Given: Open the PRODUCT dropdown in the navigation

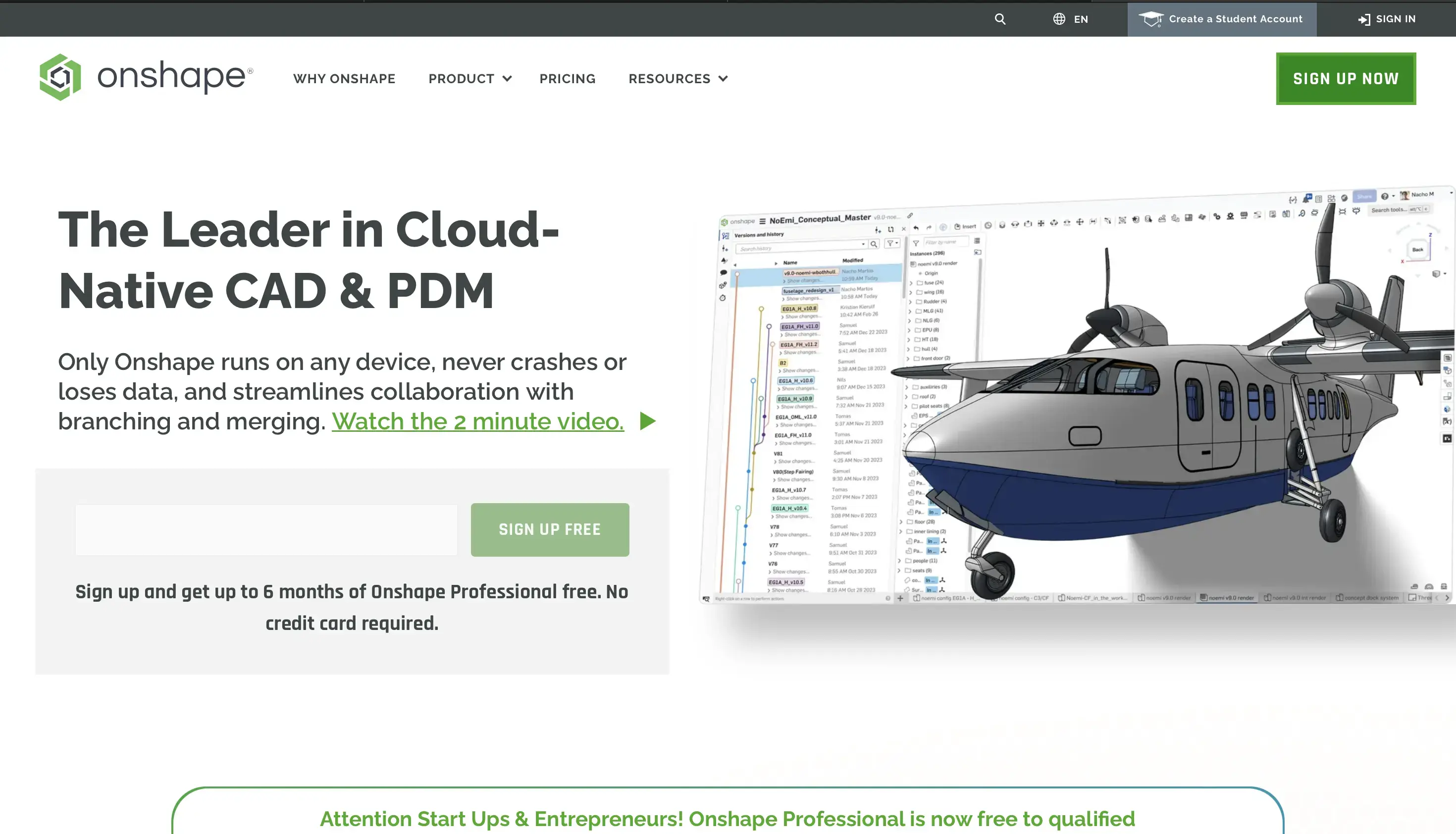Looking at the screenshot, I should point(461,78).
